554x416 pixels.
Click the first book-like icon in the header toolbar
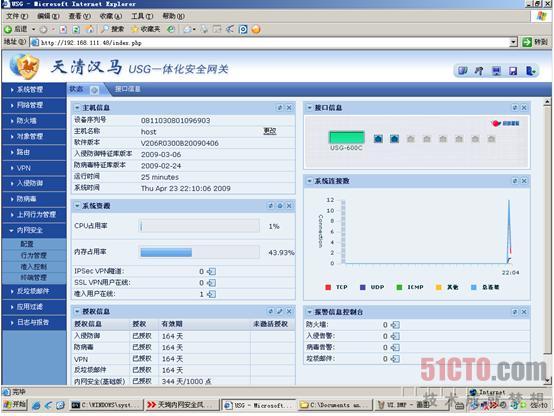(462, 71)
